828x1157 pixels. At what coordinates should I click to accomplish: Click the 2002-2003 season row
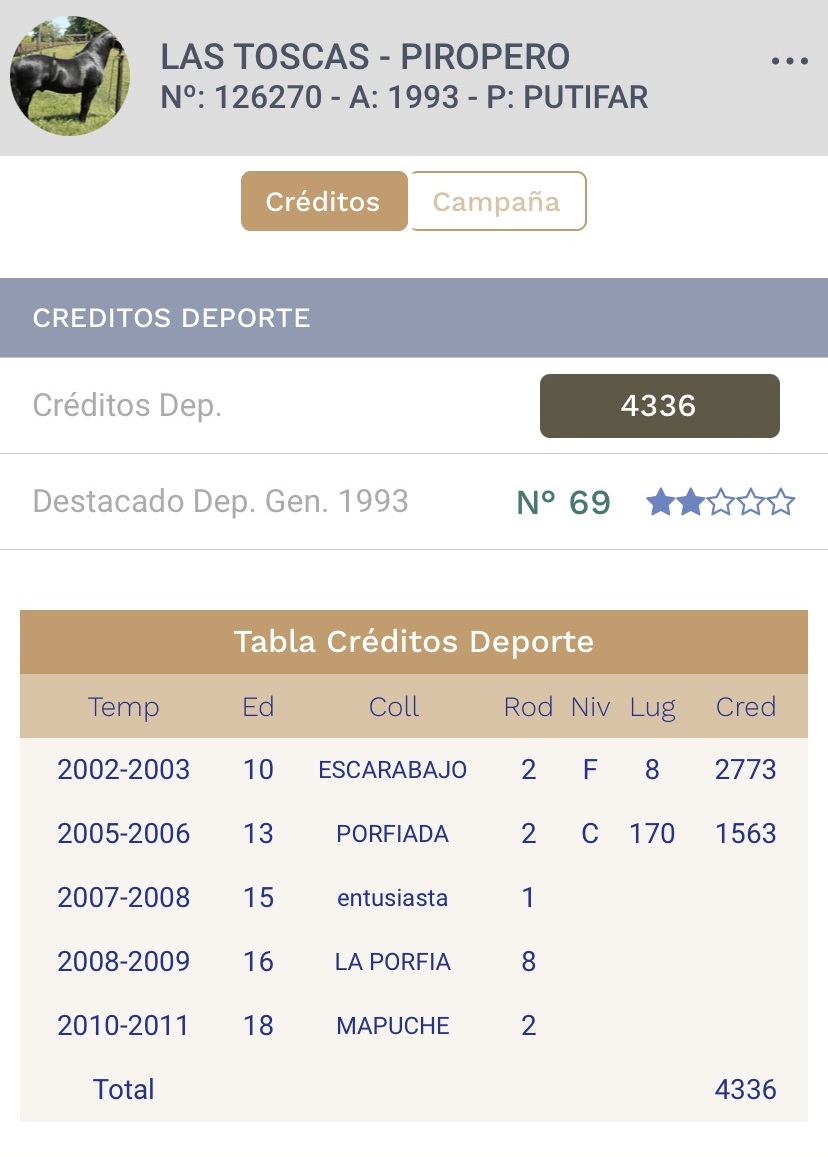coord(414,770)
